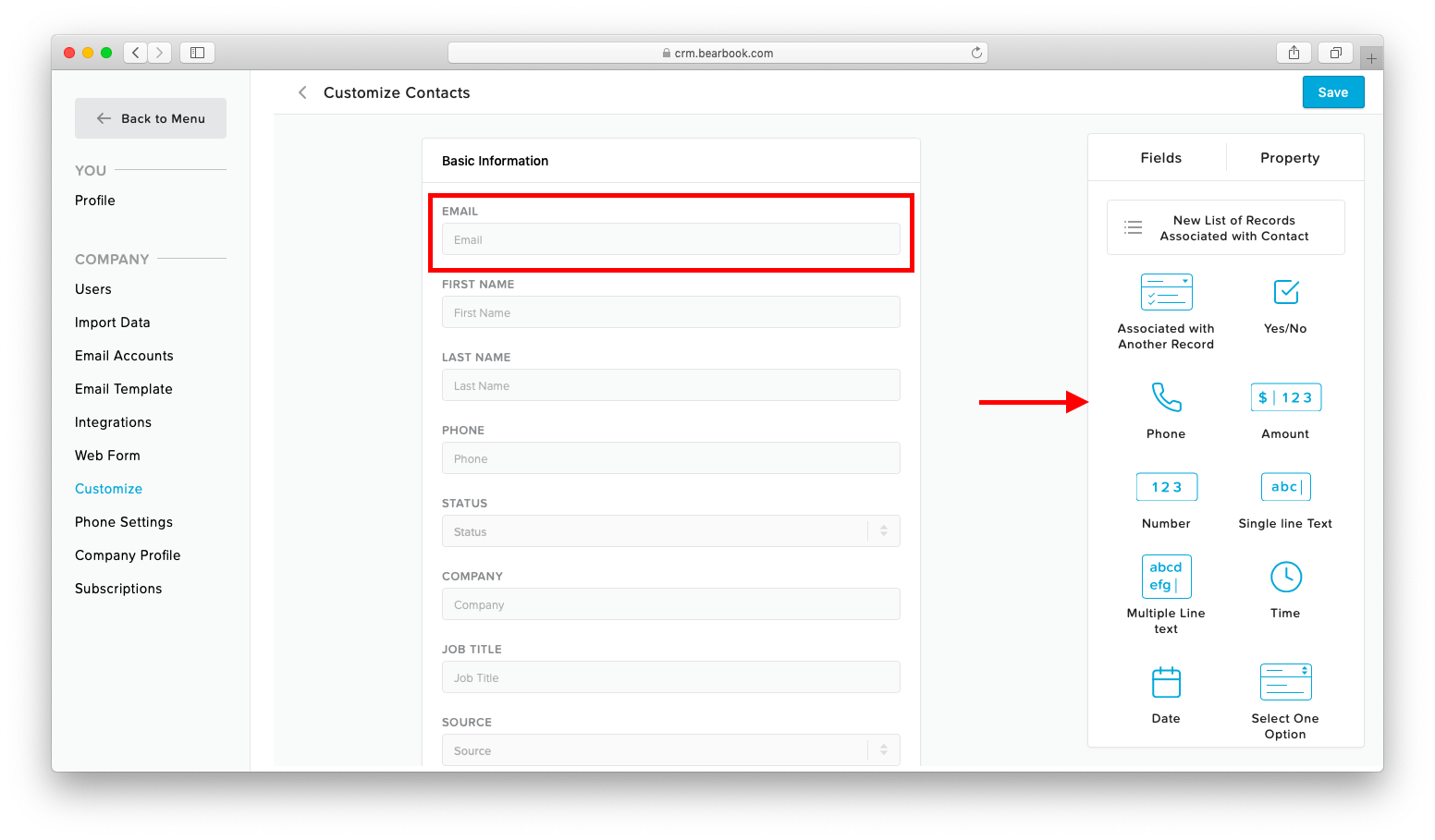Choose the Number field type icon
Screen dimensions: 1435x840
pos(1166,487)
